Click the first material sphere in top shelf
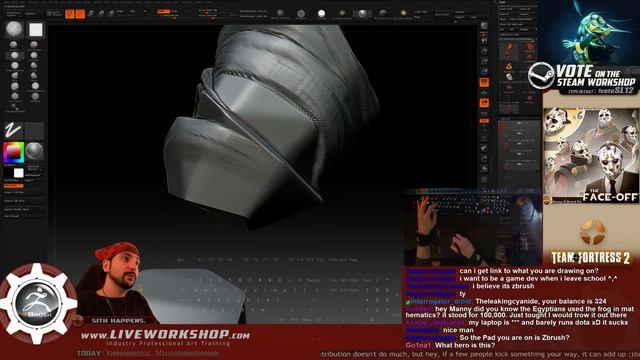The height and width of the screenshot is (360, 640). (x=280, y=14)
